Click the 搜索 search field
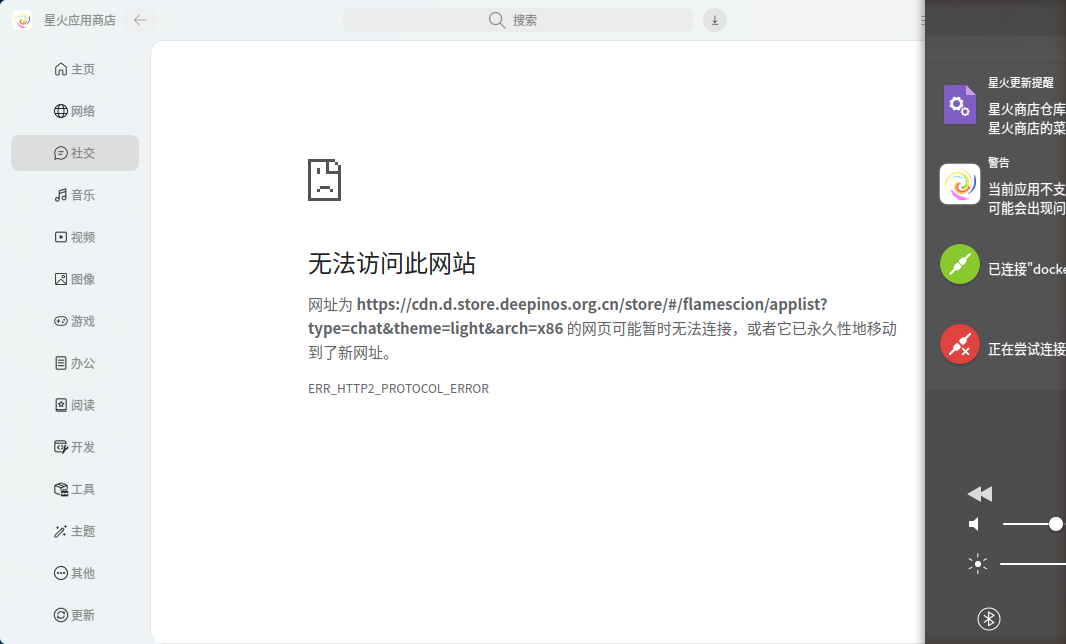The height and width of the screenshot is (644, 1066). pyautogui.click(x=517, y=20)
